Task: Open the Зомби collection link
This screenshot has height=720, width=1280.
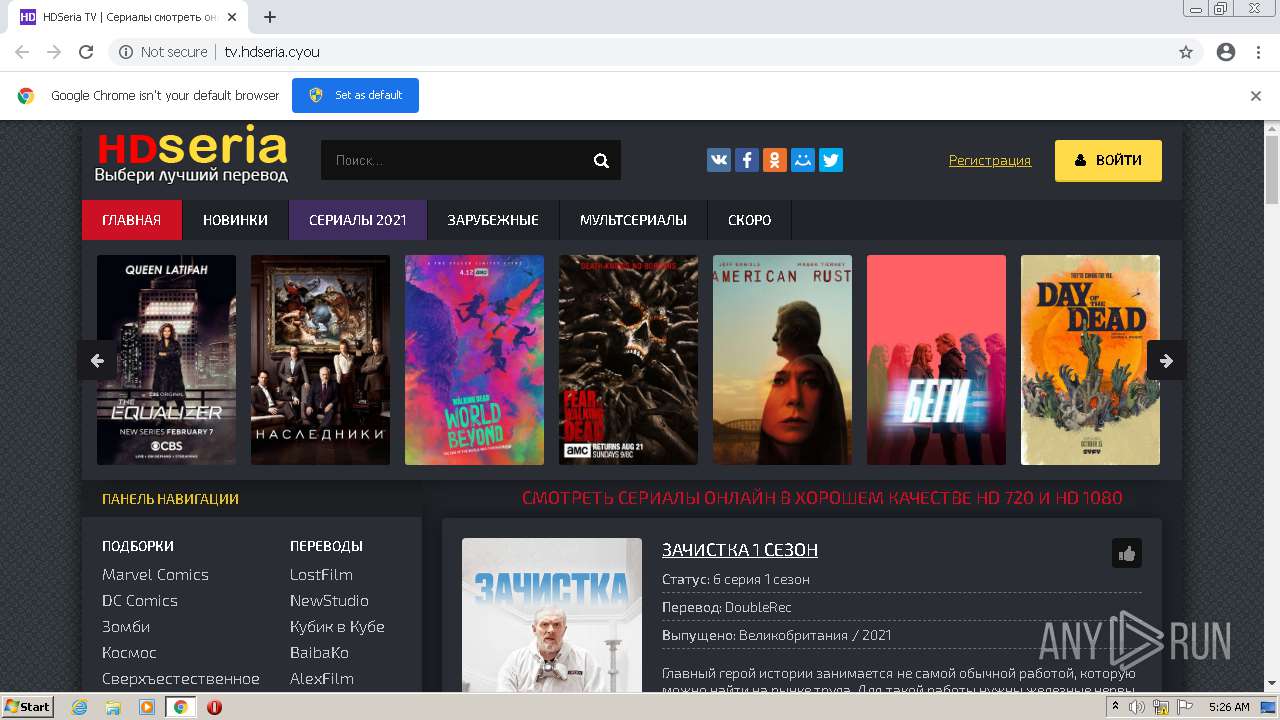Action: point(126,626)
